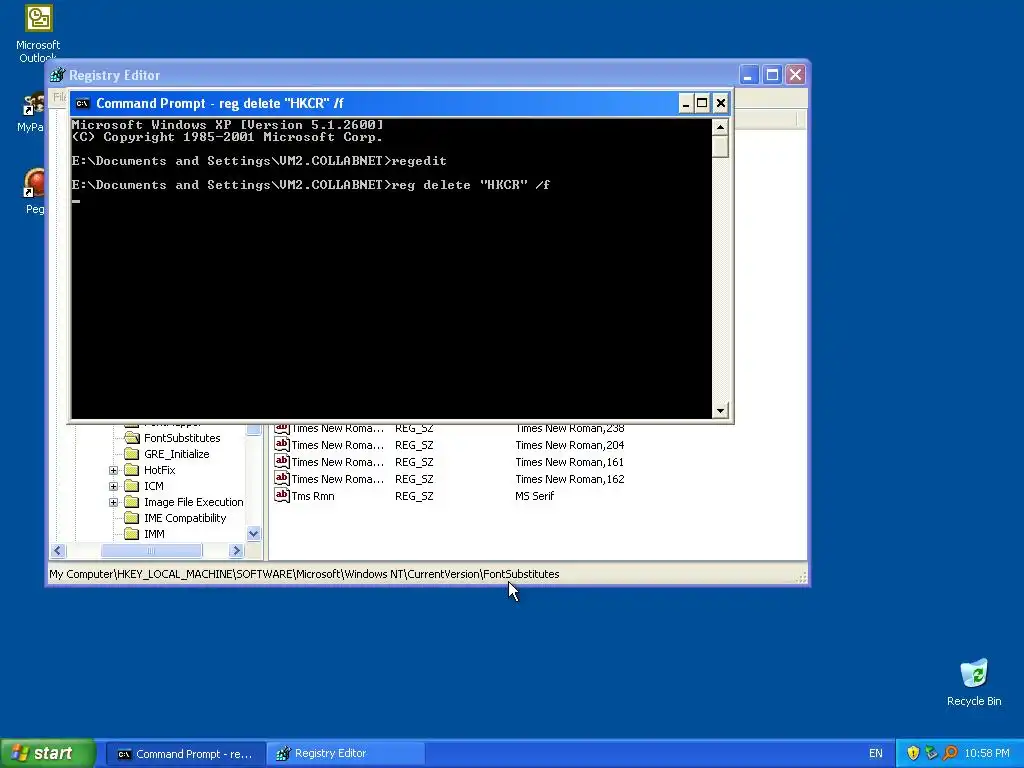Close the Command Prompt window
The height and width of the screenshot is (768, 1024).
click(720, 103)
